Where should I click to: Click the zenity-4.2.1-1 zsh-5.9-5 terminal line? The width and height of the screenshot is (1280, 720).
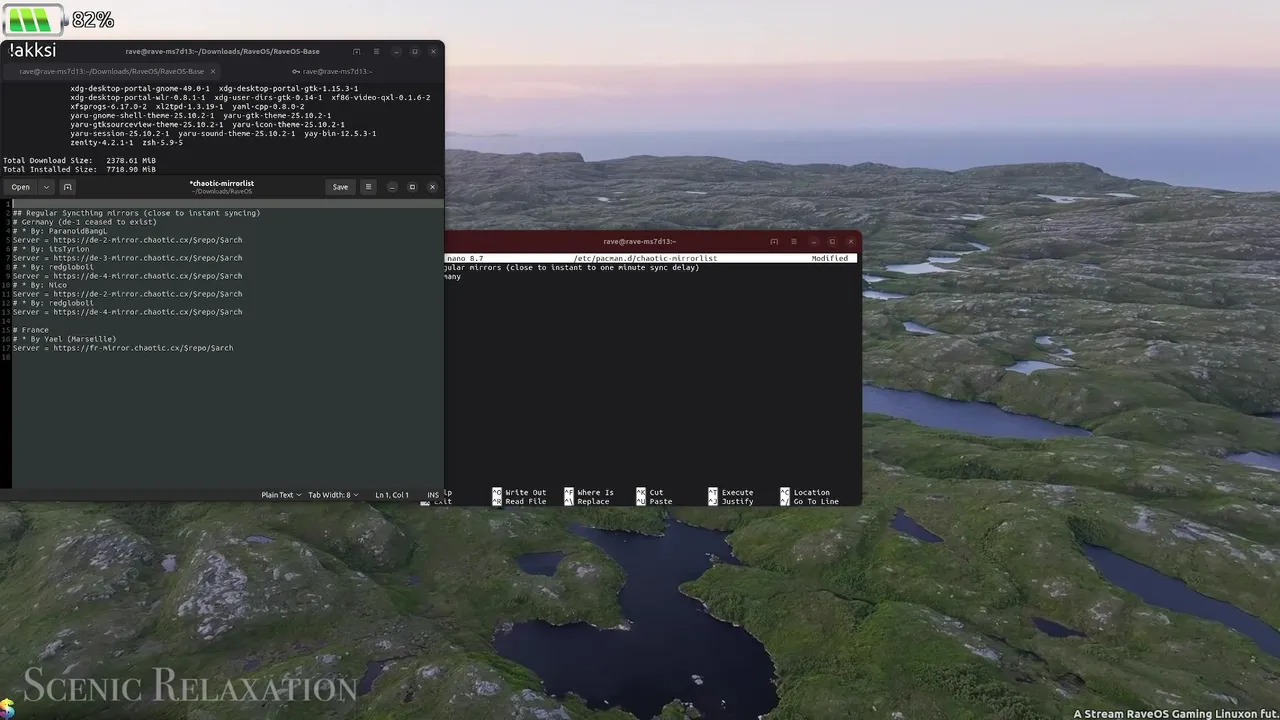coord(126,142)
